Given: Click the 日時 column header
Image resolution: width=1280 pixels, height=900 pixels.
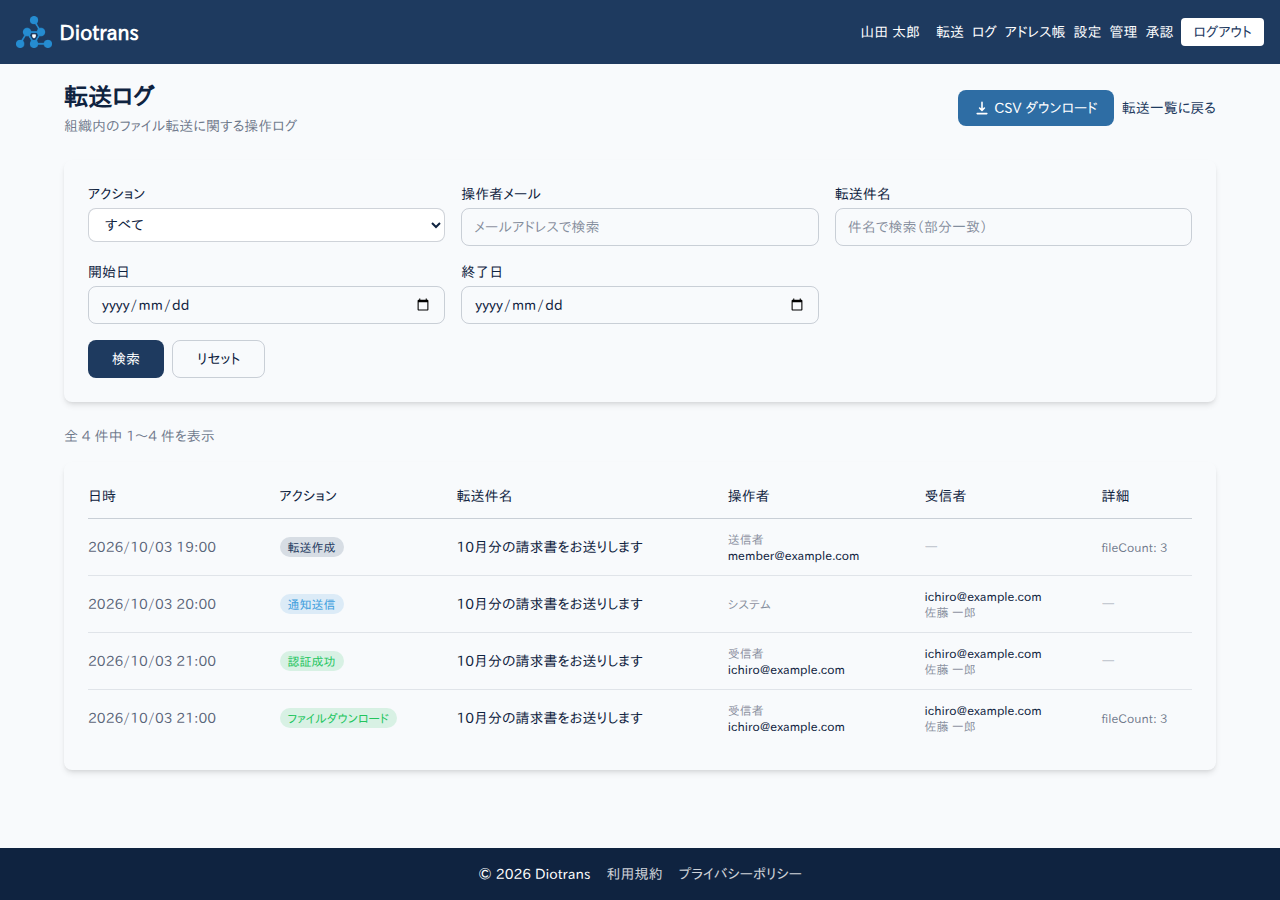Looking at the screenshot, I should 102,496.
